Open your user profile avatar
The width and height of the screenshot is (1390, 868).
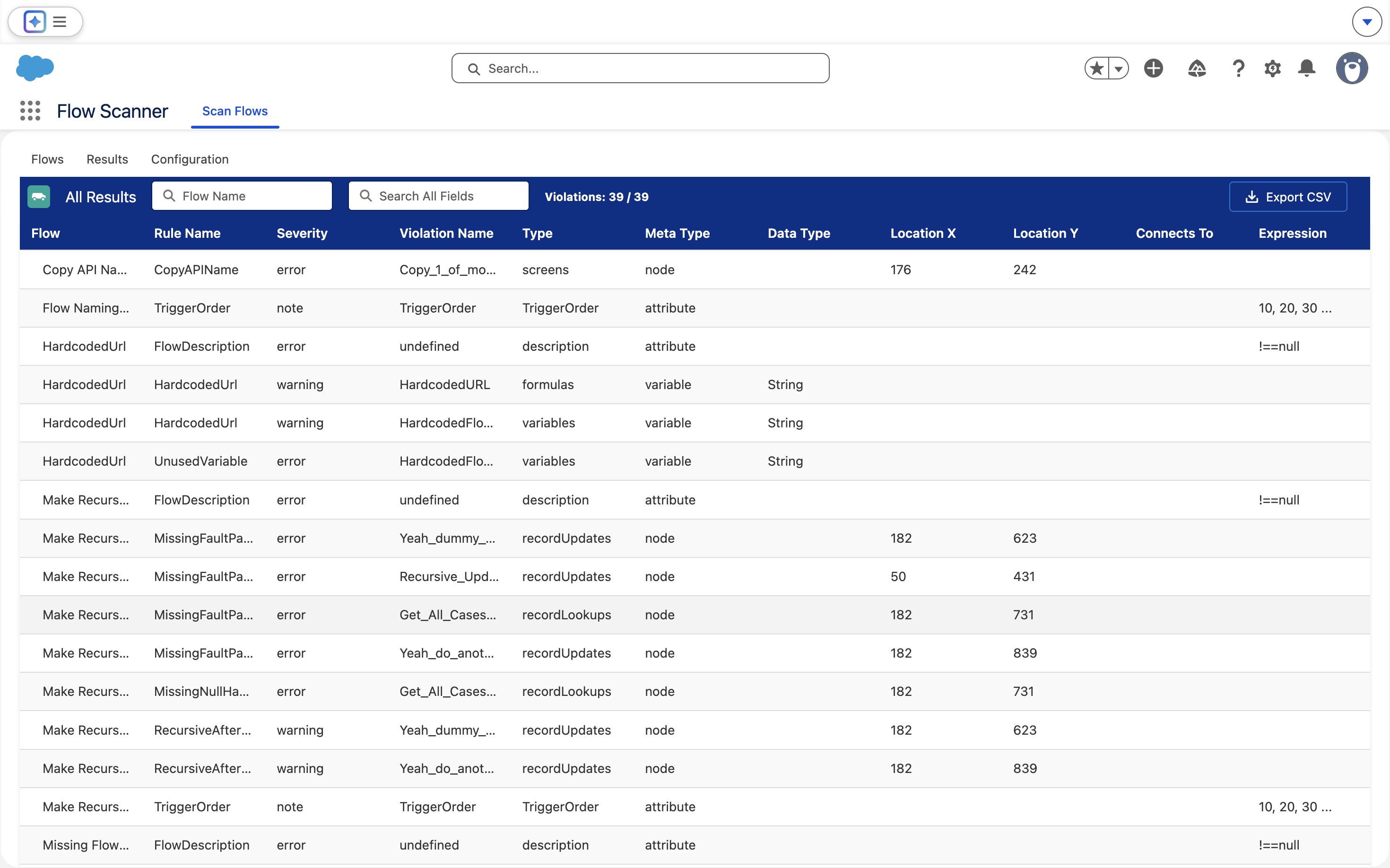tap(1352, 68)
